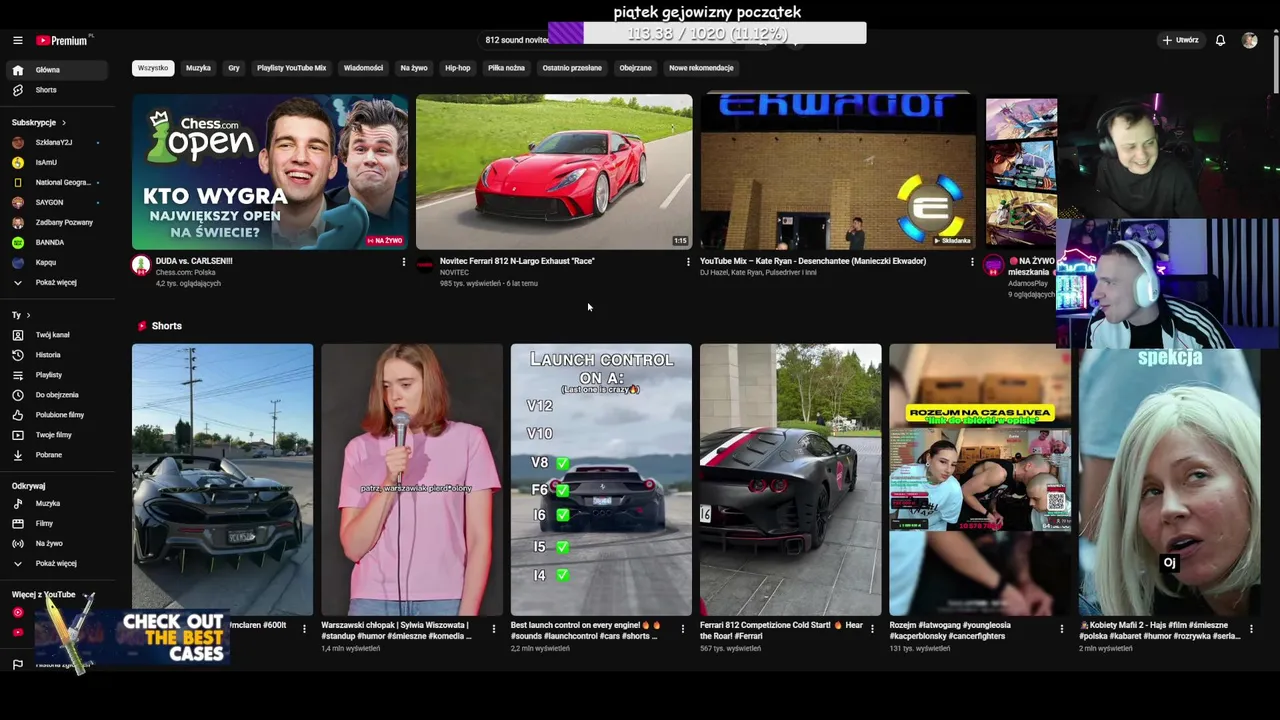The width and height of the screenshot is (1280, 720).
Task: Click the Chess.com: Polska channel name
Action: [x=186, y=272]
